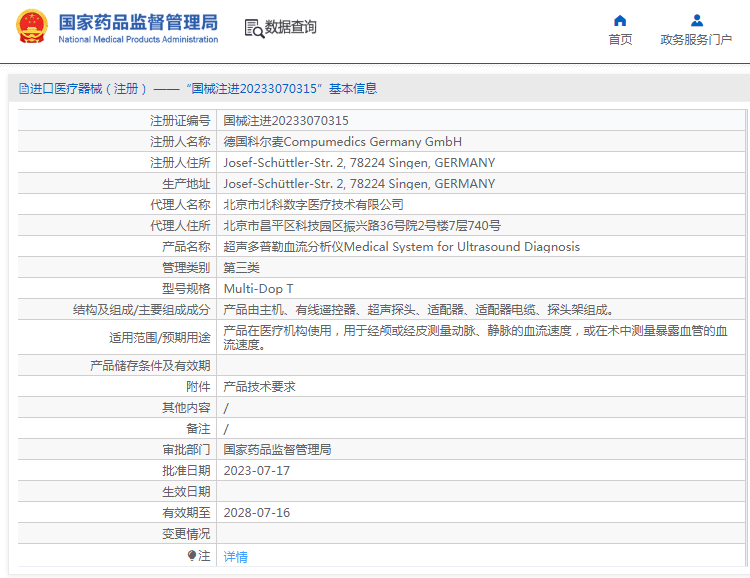
Task: Click the 管理类别 label
Action: 187,267
